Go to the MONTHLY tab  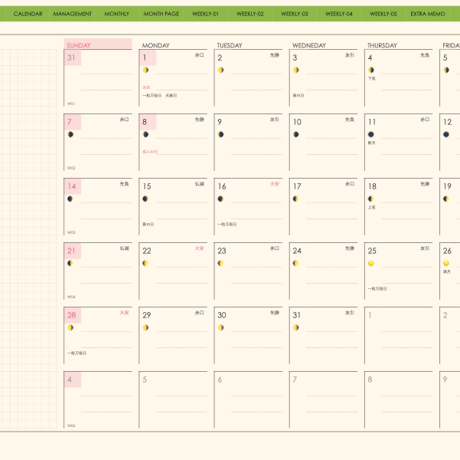click(x=117, y=14)
